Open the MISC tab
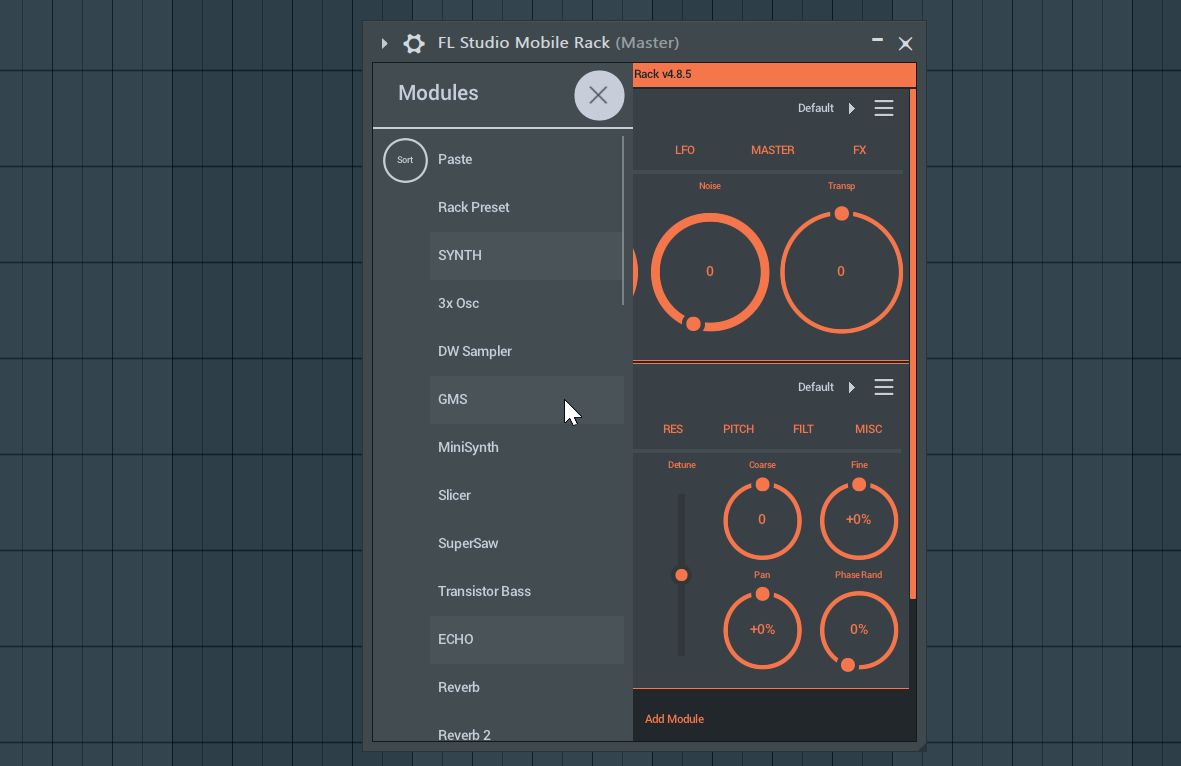 tap(868, 429)
